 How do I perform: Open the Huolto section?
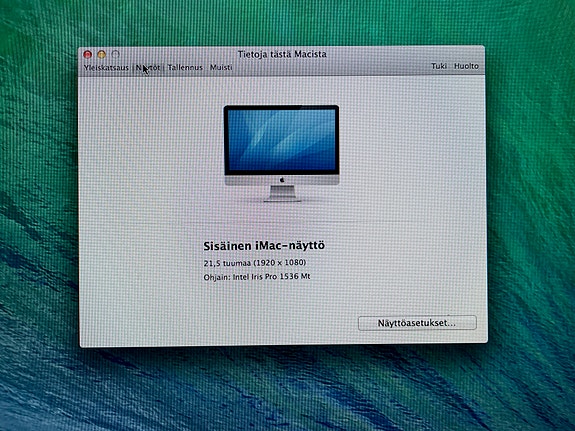pyautogui.click(x=466, y=66)
